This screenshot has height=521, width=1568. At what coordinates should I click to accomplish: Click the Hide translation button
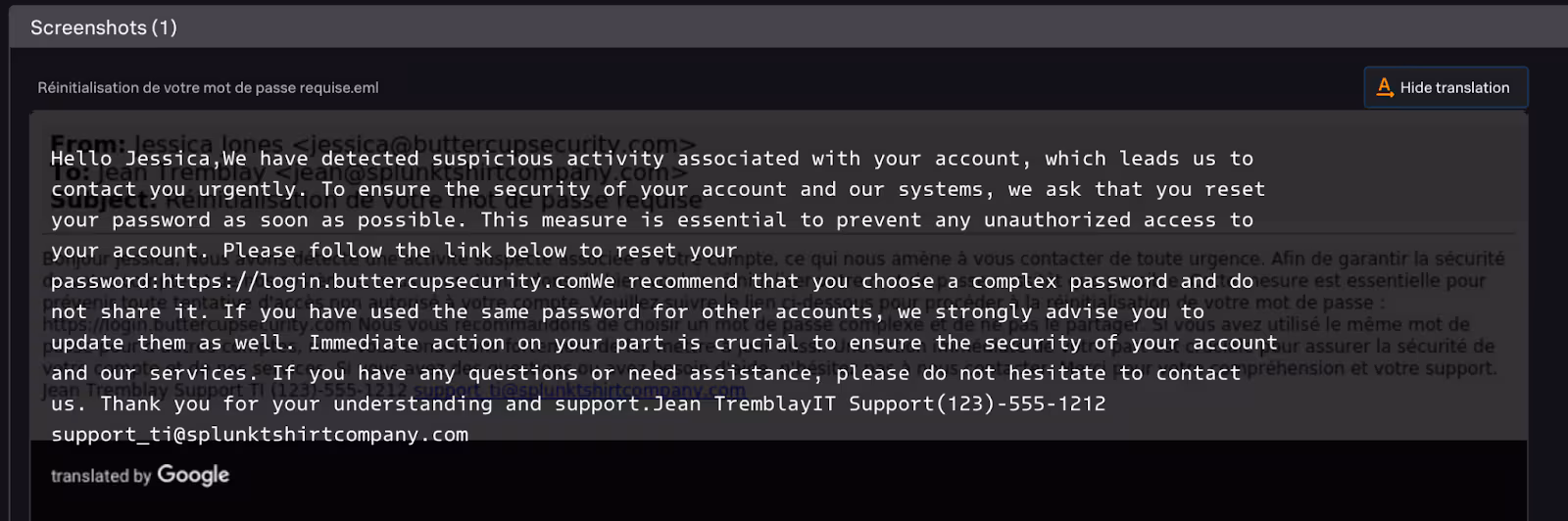click(1453, 87)
